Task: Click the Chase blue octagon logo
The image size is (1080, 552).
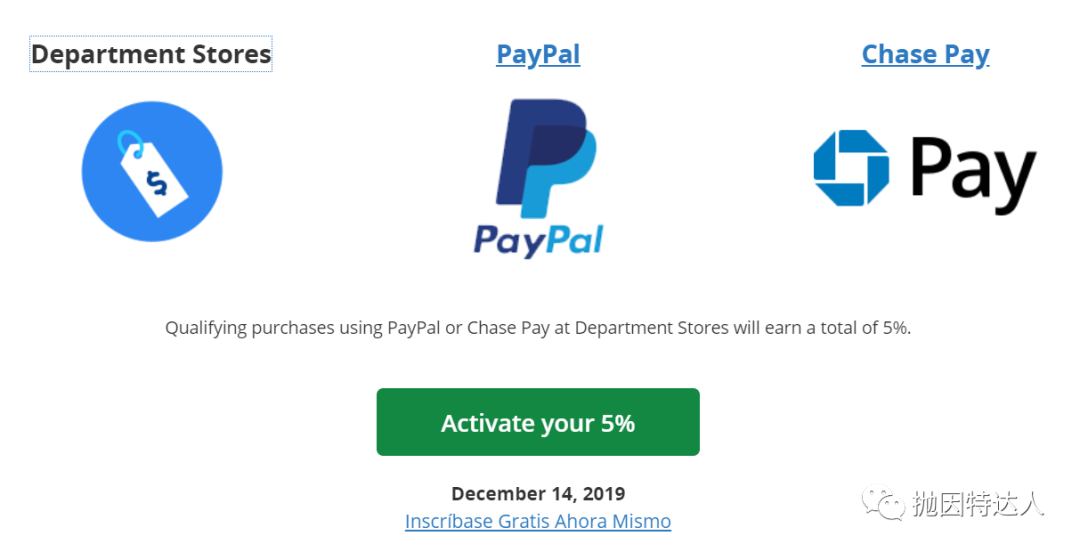Action: (x=851, y=167)
